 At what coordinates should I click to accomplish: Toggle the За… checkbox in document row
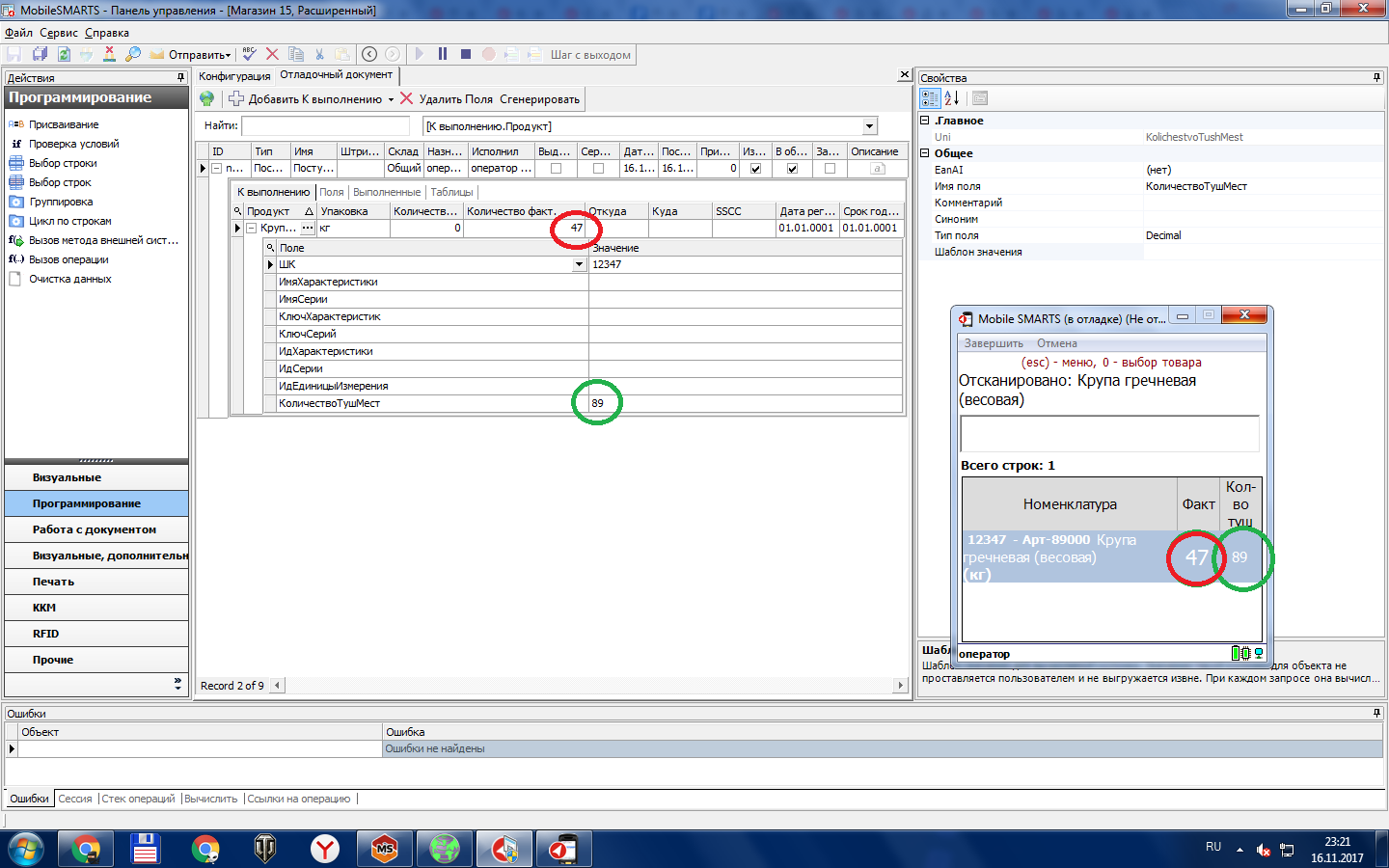point(830,169)
